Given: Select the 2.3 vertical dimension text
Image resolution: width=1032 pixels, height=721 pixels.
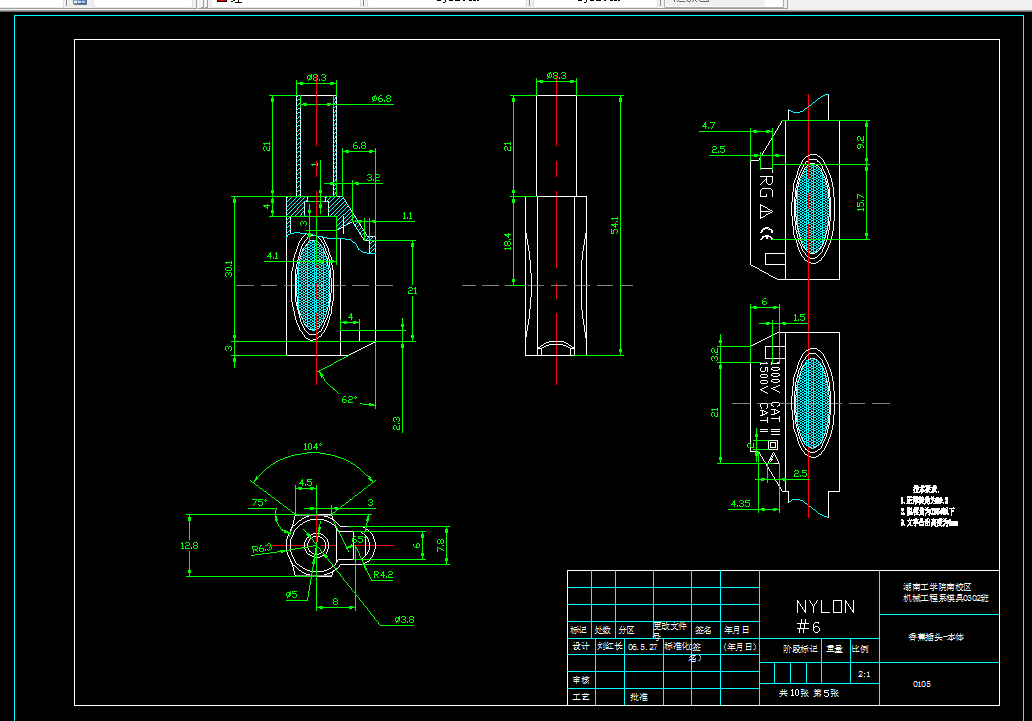Looking at the screenshot, I should [397, 423].
